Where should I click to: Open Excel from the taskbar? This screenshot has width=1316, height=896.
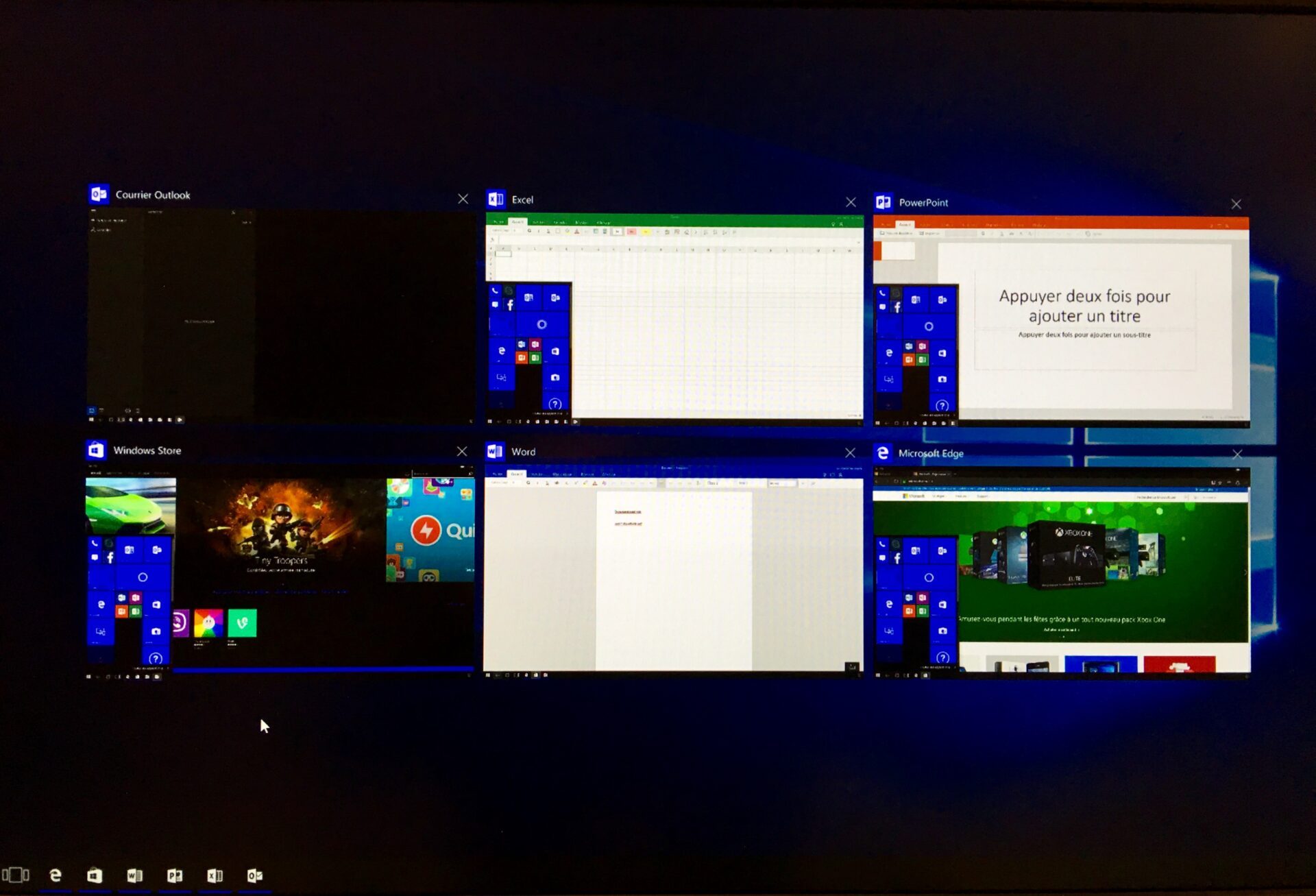tap(215, 875)
